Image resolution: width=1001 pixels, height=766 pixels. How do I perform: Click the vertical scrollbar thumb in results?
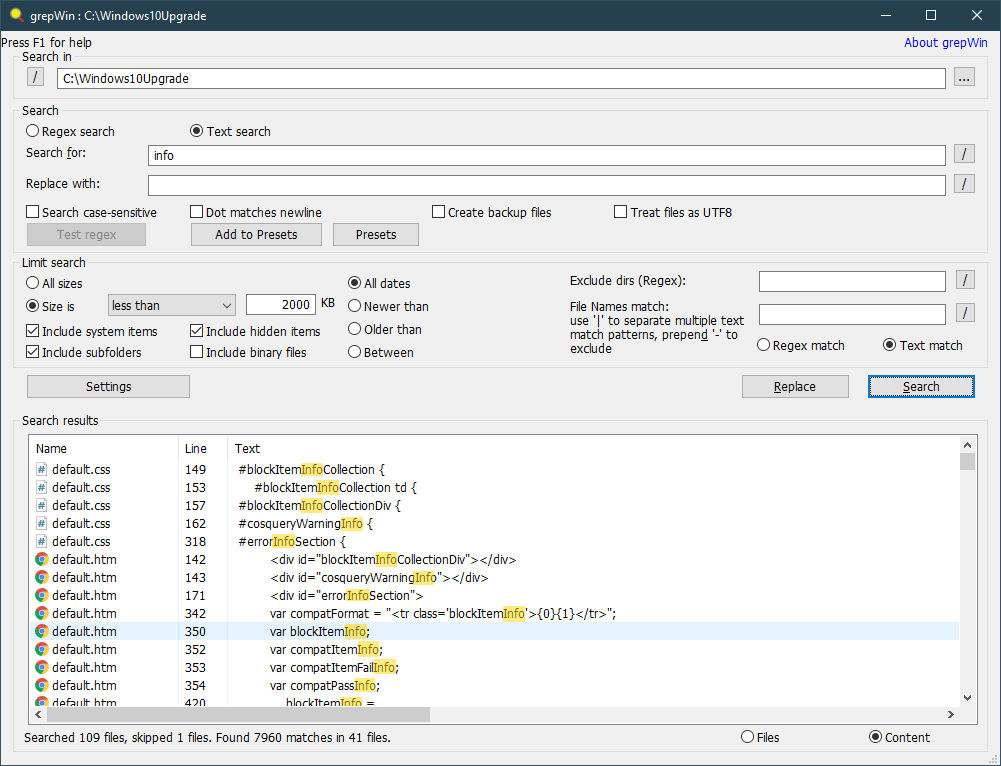pyautogui.click(x=967, y=462)
